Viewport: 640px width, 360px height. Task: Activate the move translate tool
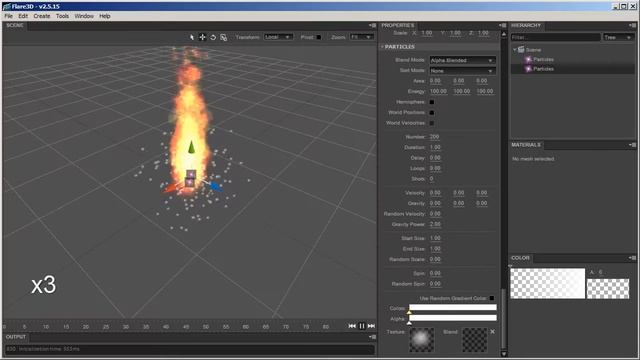pos(202,37)
